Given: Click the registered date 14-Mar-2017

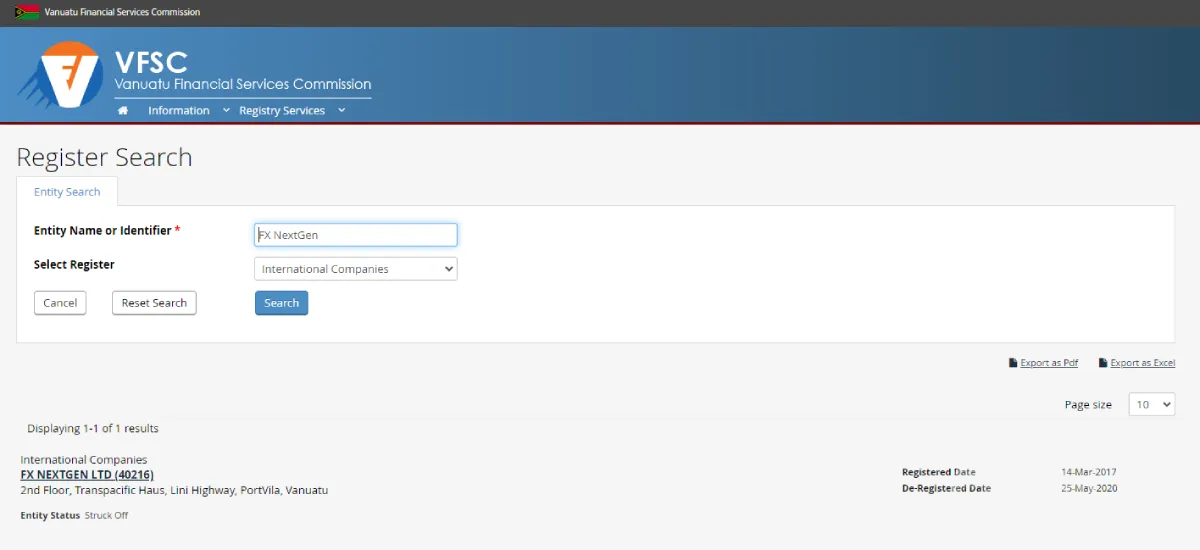Looking at the screenshot, I should click(x=1089, y=472).
